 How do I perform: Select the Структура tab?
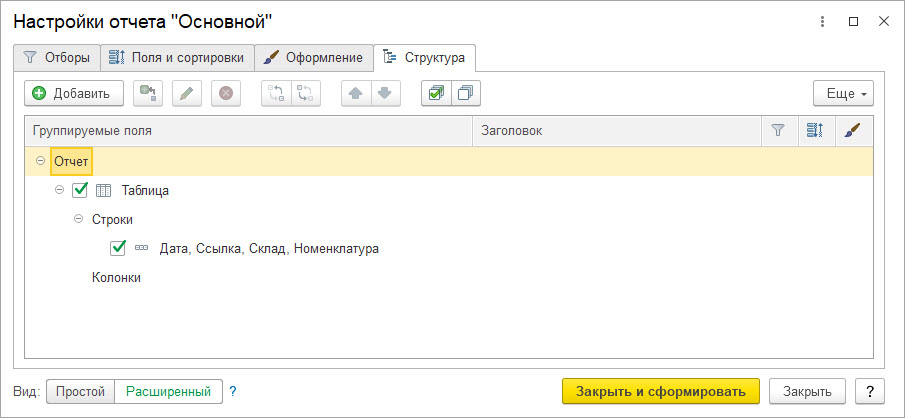click(425, 58)
